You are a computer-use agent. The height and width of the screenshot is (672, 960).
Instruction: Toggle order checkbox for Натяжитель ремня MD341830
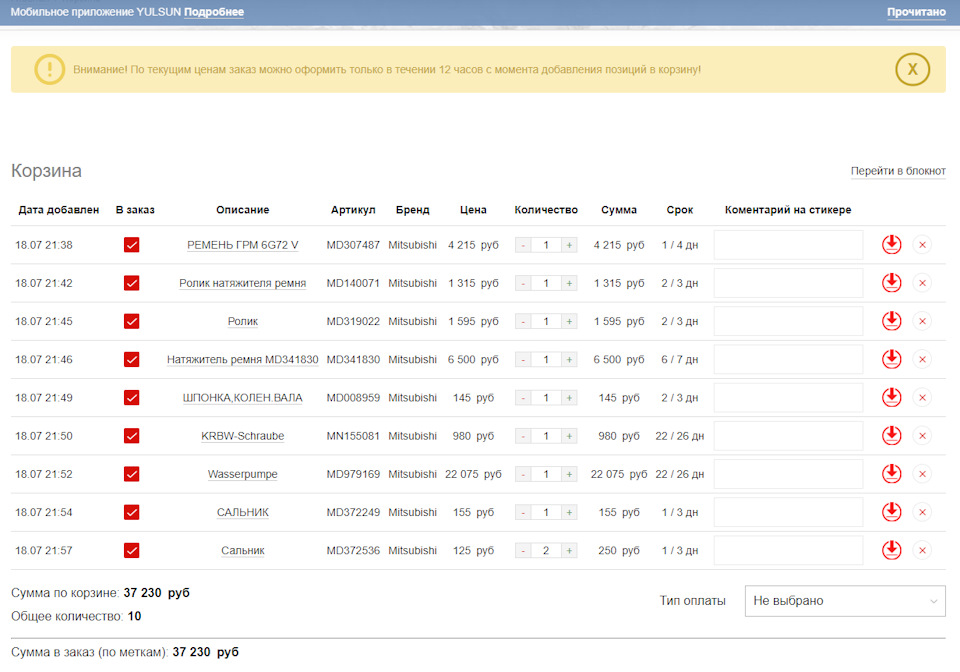(x=132, y=359)
